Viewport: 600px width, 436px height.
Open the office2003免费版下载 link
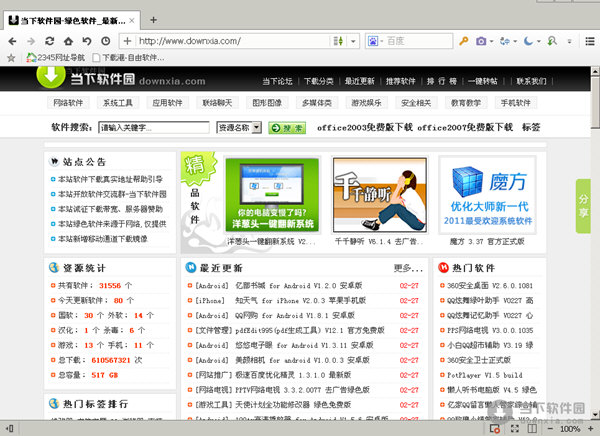coord(365,127)
